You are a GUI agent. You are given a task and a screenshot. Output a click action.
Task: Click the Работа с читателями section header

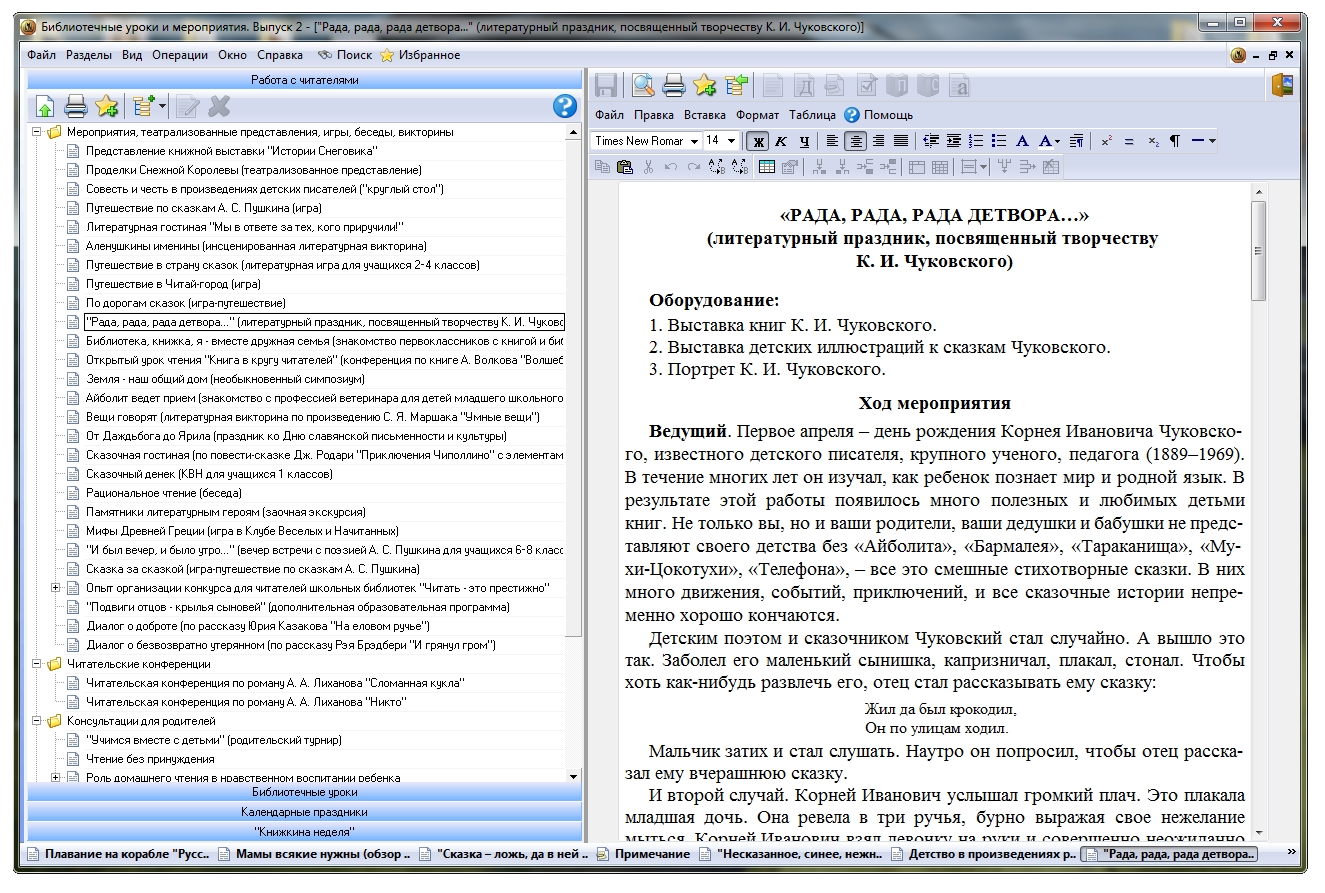[x=304, y=80]
